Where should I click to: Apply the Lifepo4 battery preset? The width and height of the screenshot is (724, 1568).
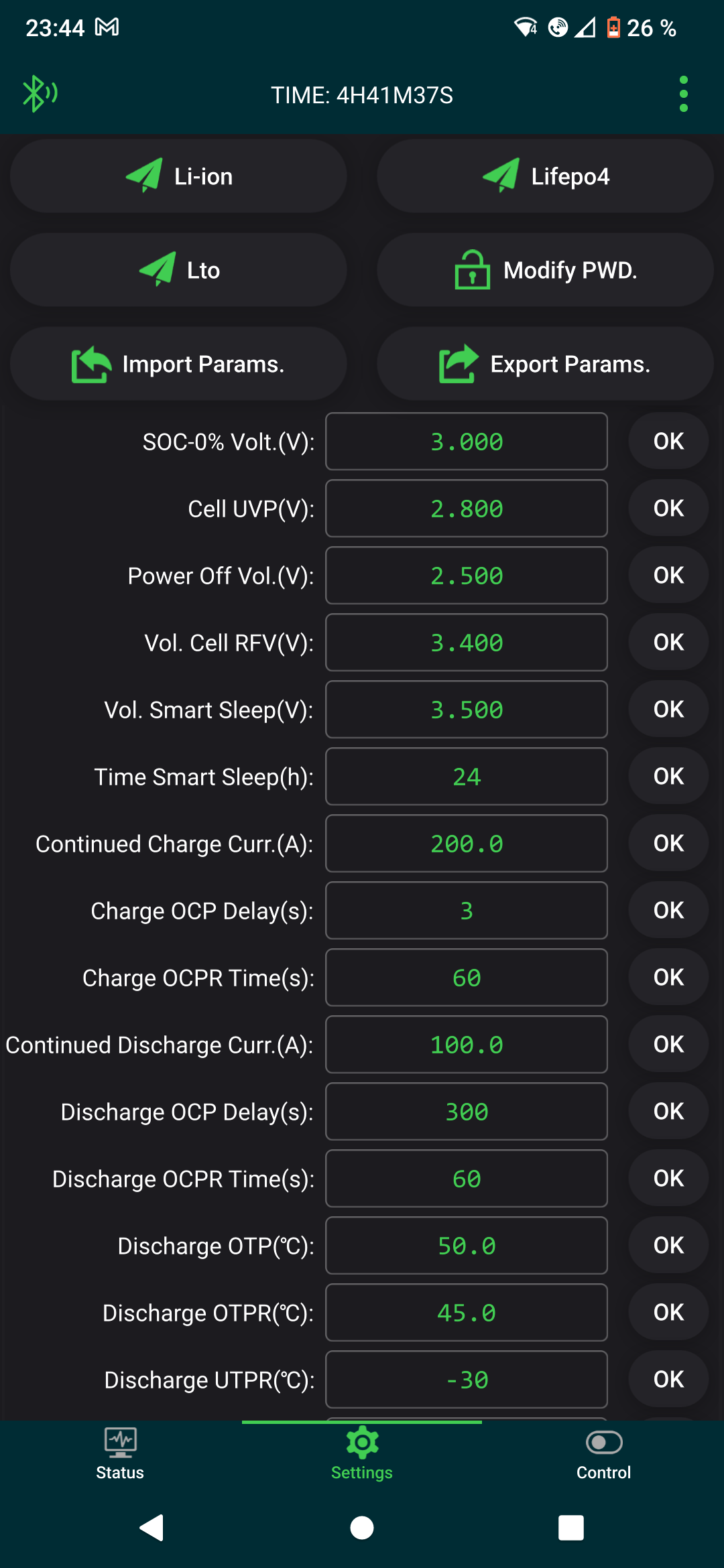click(x=545, y=176)
